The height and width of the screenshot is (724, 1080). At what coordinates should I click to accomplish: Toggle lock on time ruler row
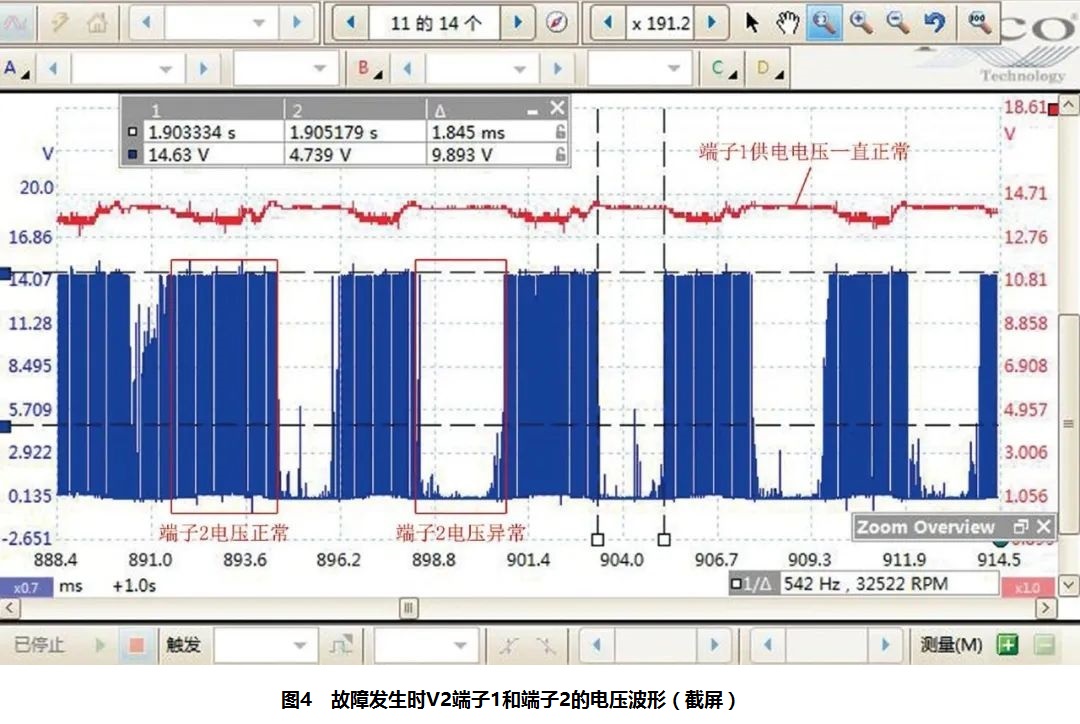[561, 131]
